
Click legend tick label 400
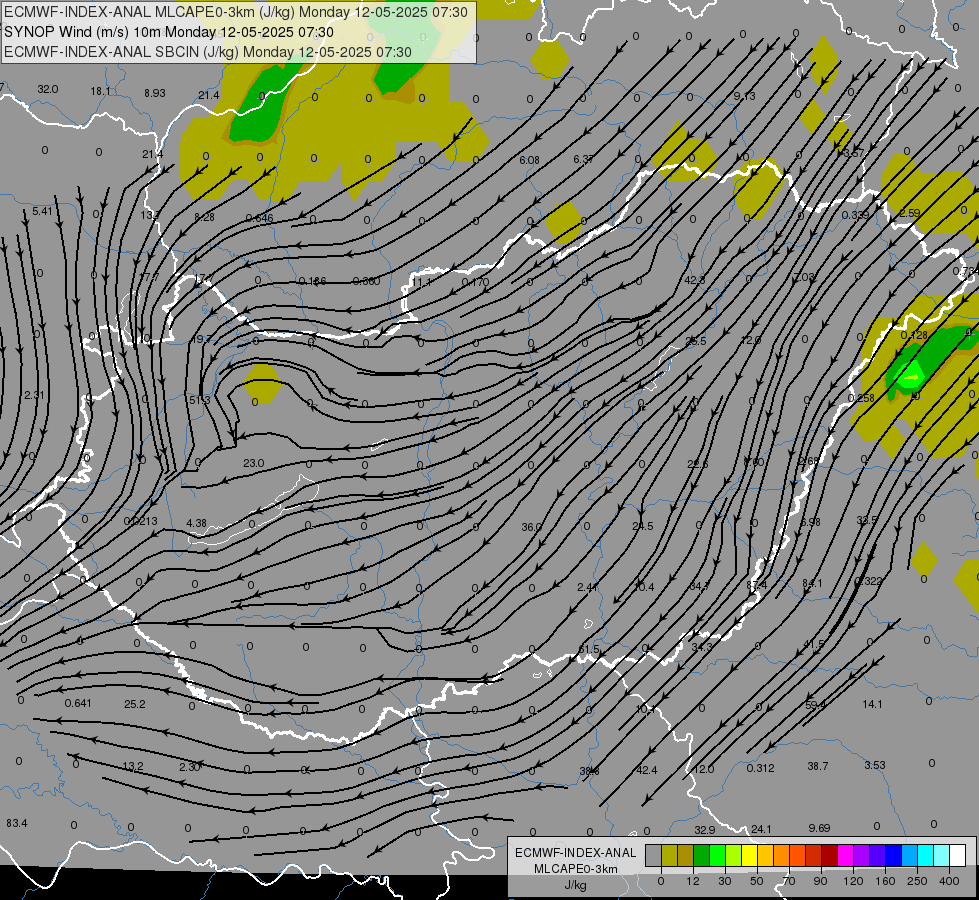tap(949, 881)
